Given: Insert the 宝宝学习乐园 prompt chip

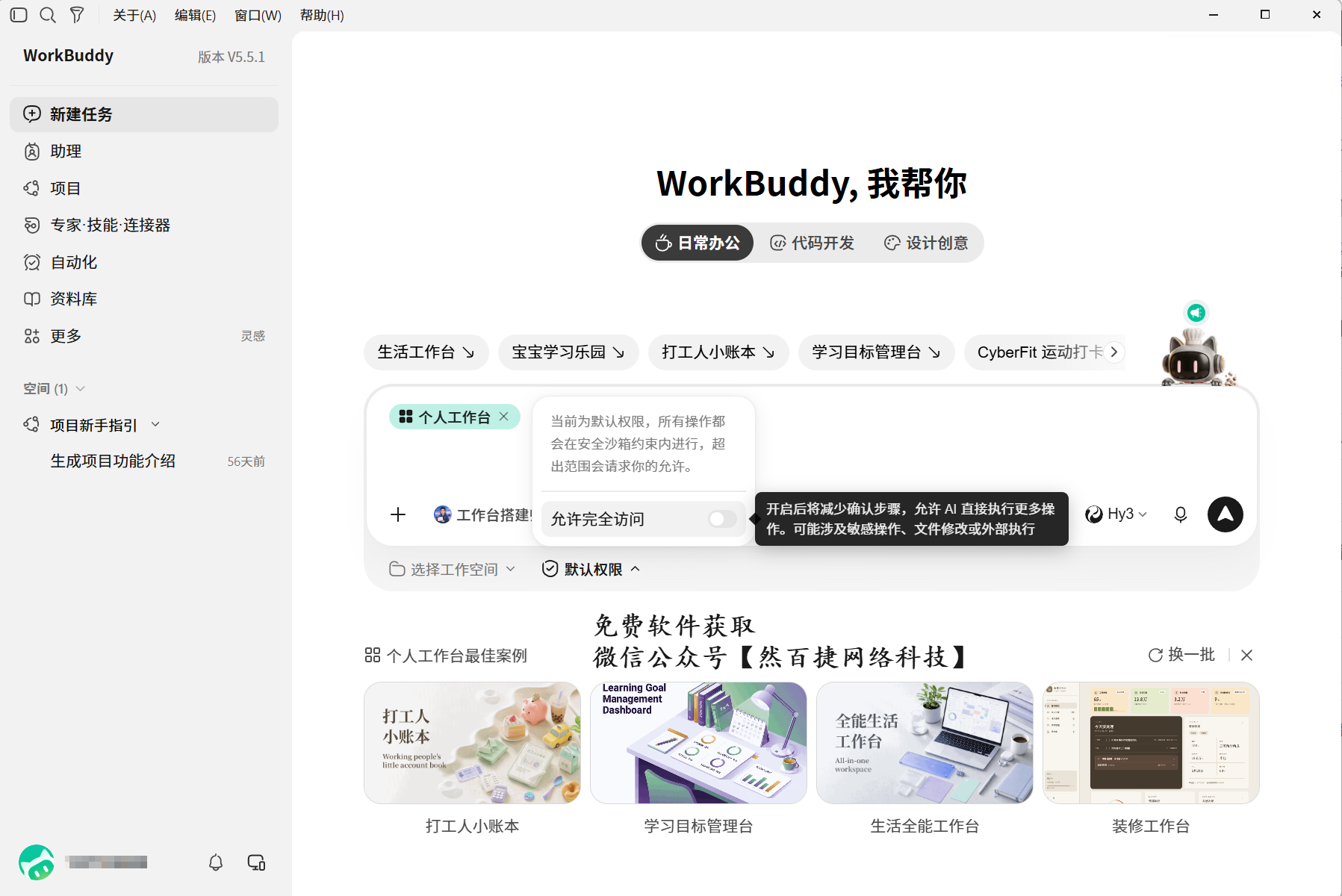Looking at the screenshot, I should click(568, 352).
